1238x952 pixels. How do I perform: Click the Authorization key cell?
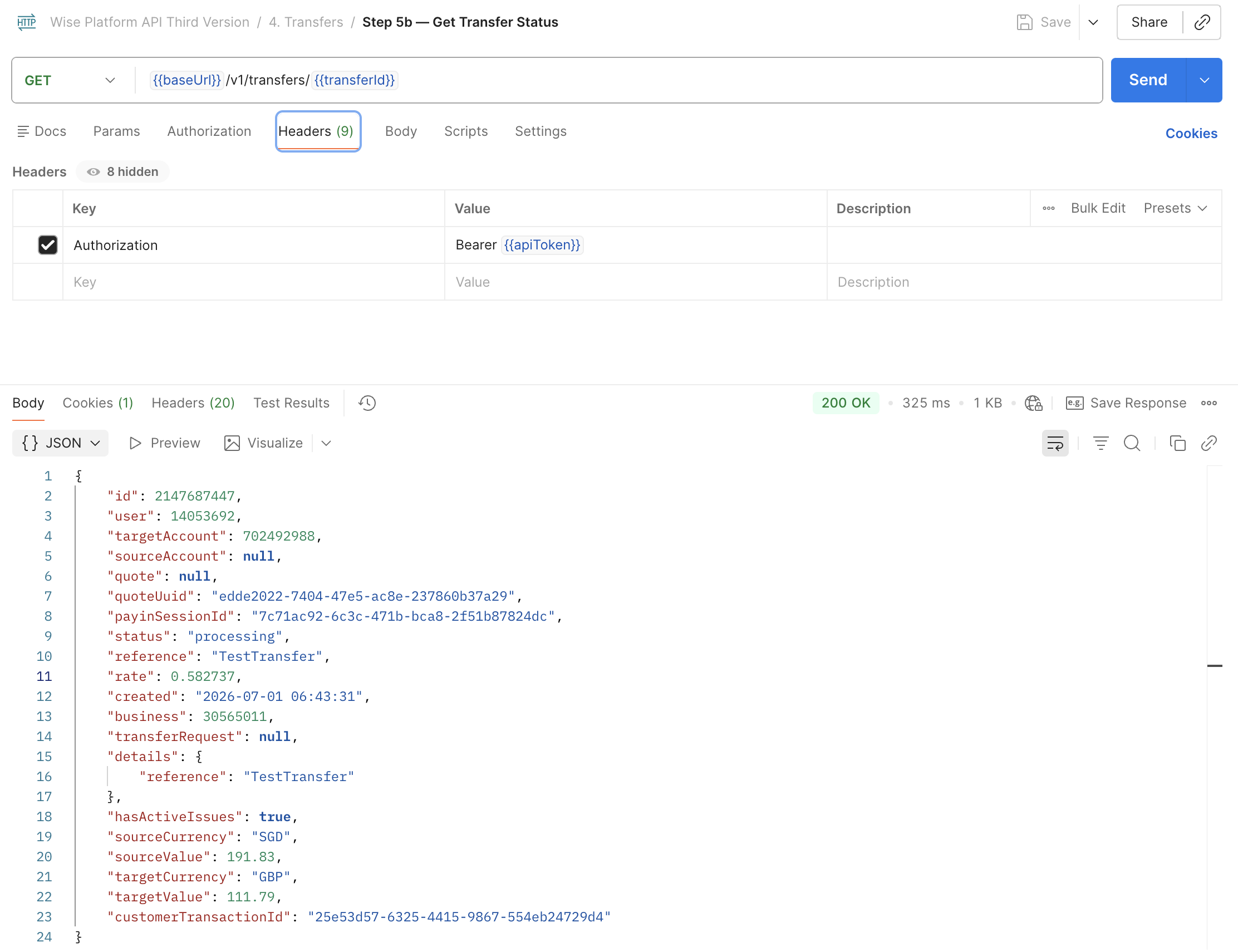(x=254, y=245)
